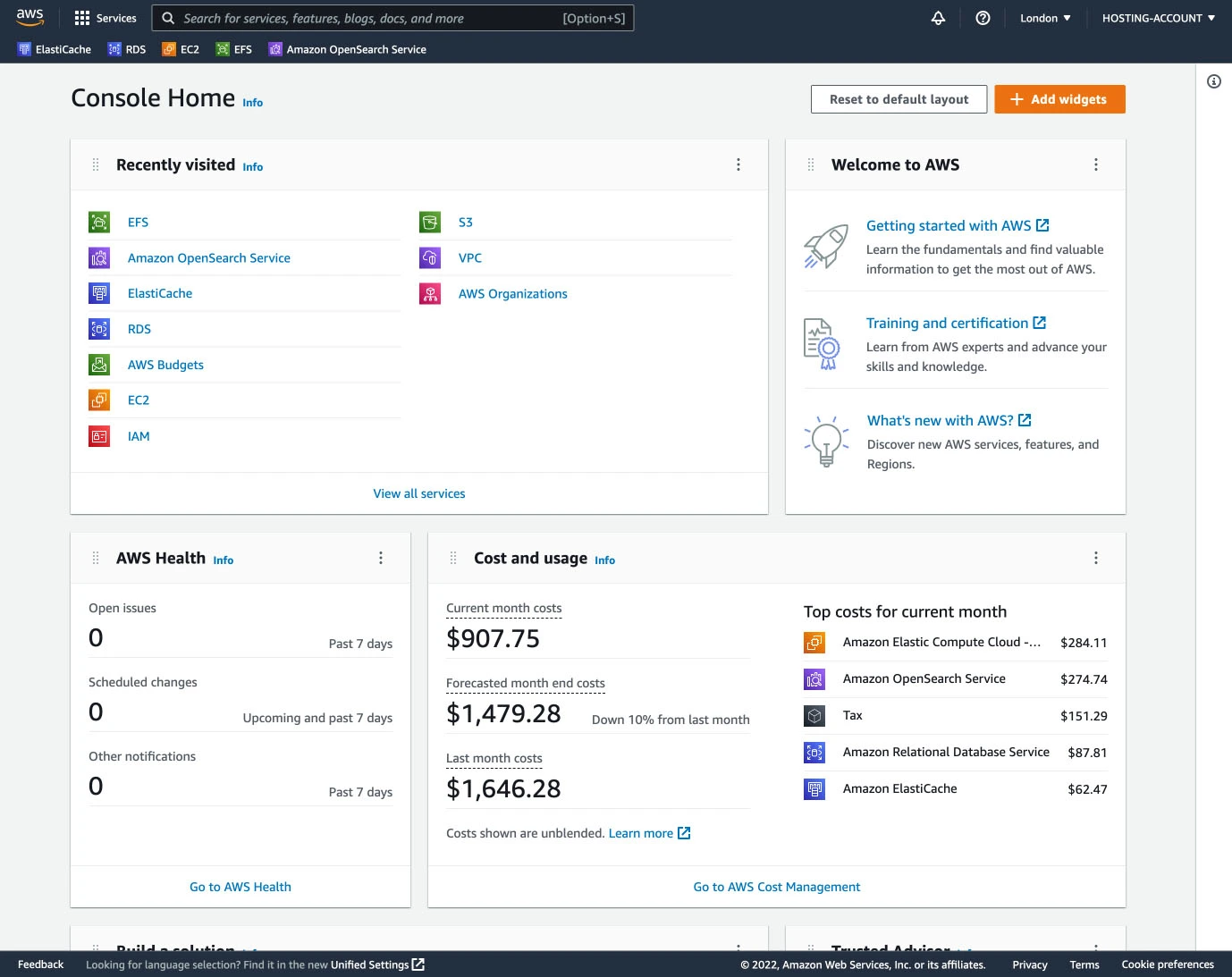Open Training and certification link
The image size is (1232, 977).
[956, 323]
